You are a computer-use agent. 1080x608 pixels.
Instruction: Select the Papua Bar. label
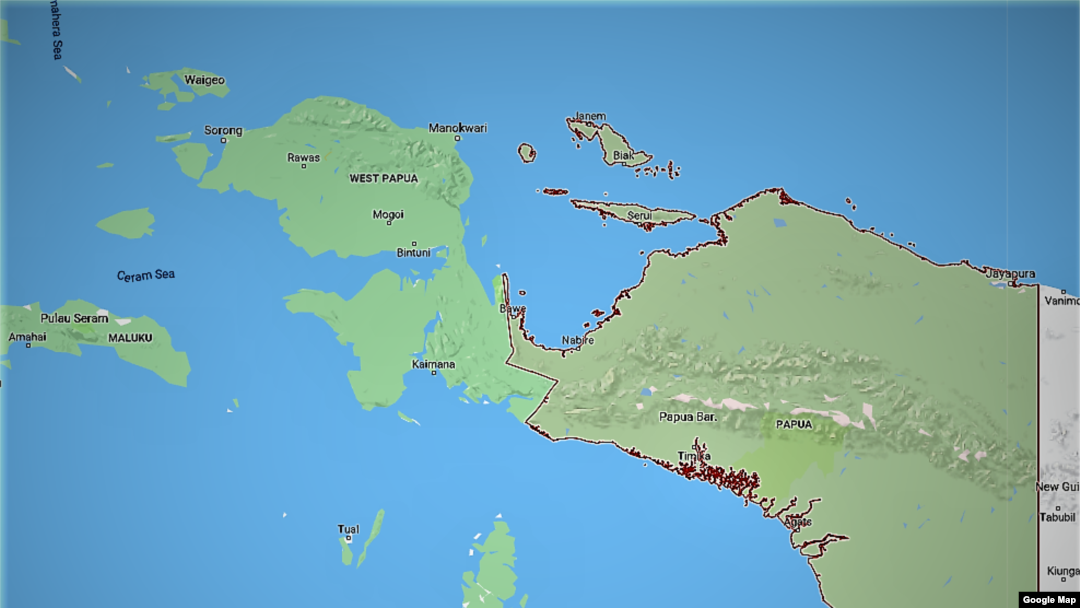[x=687, y=417]
